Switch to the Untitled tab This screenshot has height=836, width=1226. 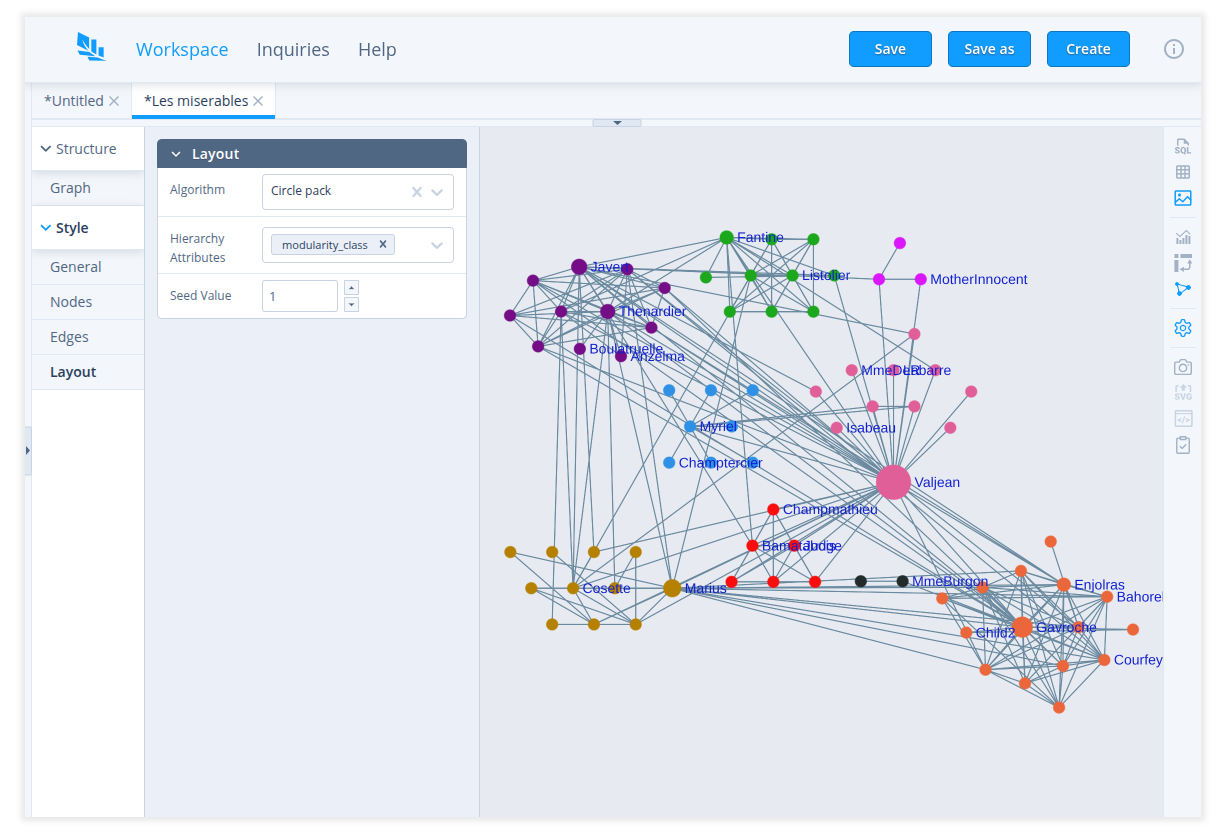coord(73,101)
